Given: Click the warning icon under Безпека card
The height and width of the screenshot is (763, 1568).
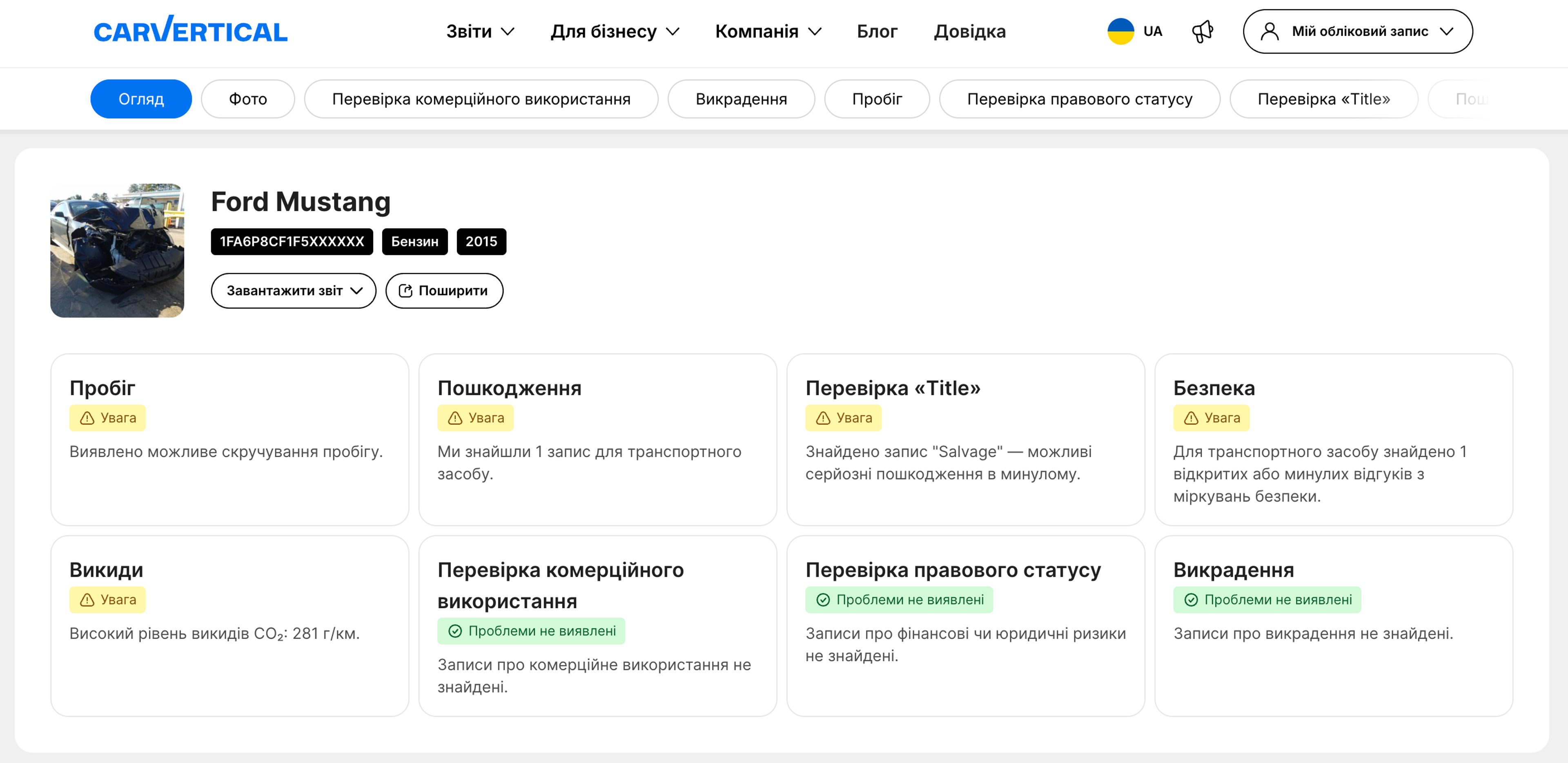Looking at the screenshot, I should (x=1191, y=418).
